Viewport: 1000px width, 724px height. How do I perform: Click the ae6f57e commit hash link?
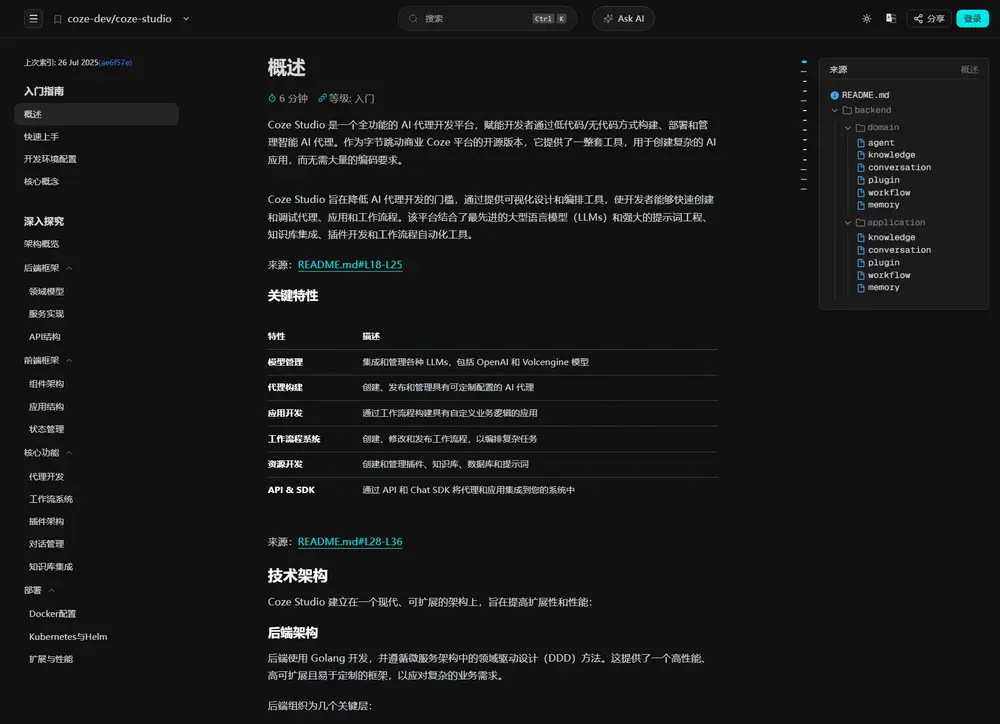(115, 62)
